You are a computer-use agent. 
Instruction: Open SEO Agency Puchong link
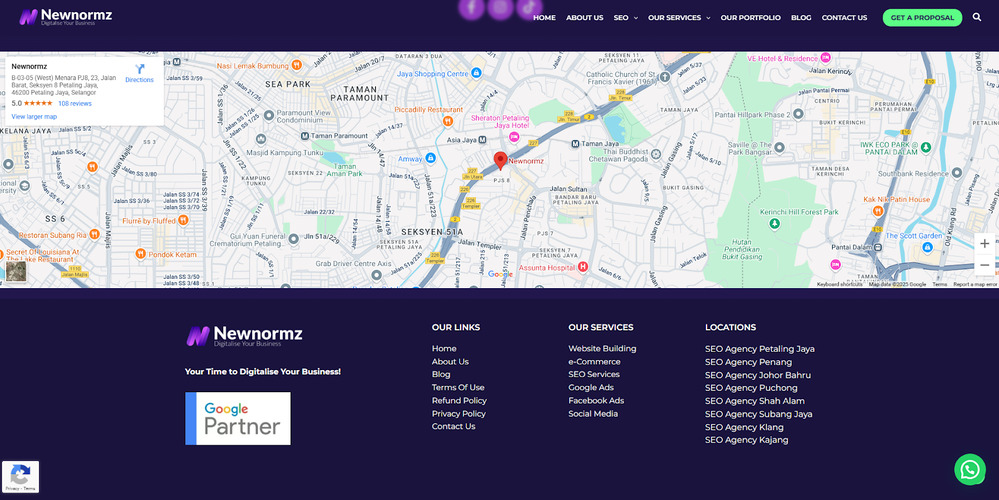click(751, 387)
